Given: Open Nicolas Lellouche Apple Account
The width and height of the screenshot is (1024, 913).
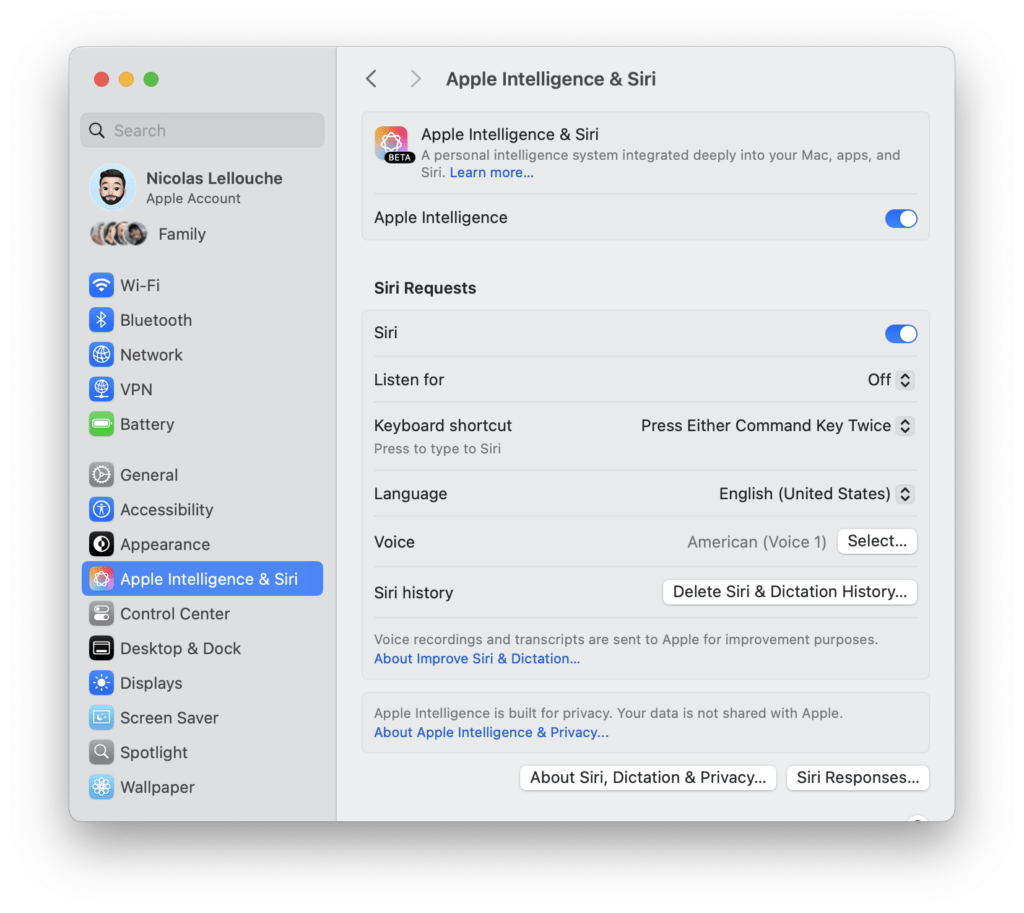Looking at the screenshot, I should point(202,187).
